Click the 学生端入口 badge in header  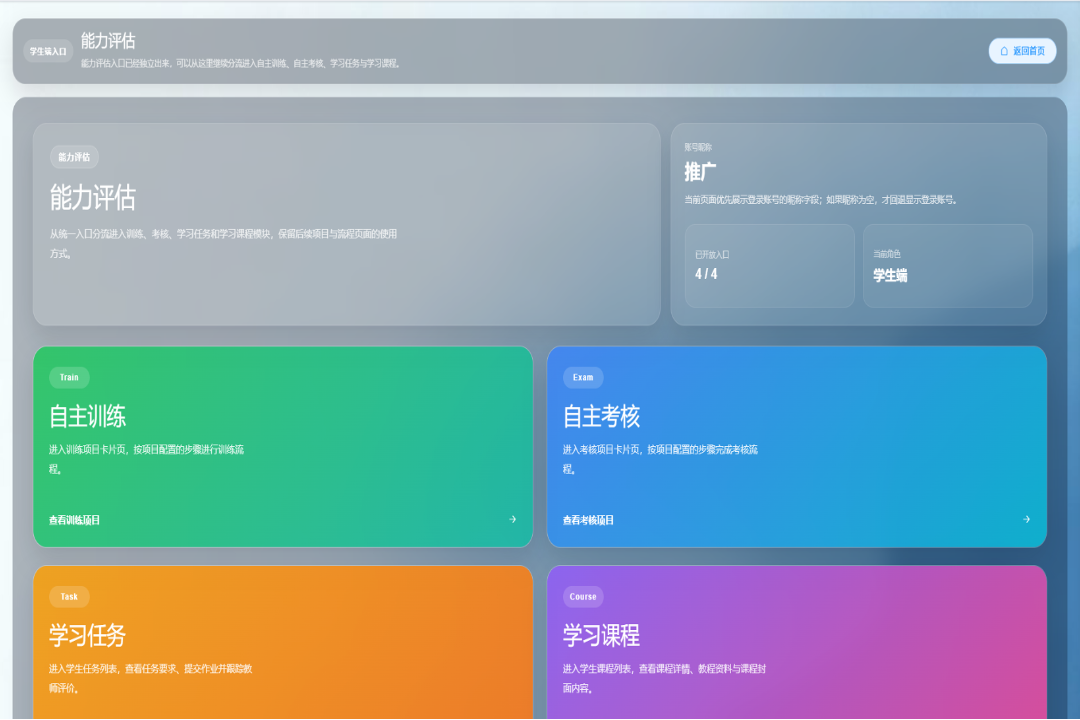[x=48, y=52]
